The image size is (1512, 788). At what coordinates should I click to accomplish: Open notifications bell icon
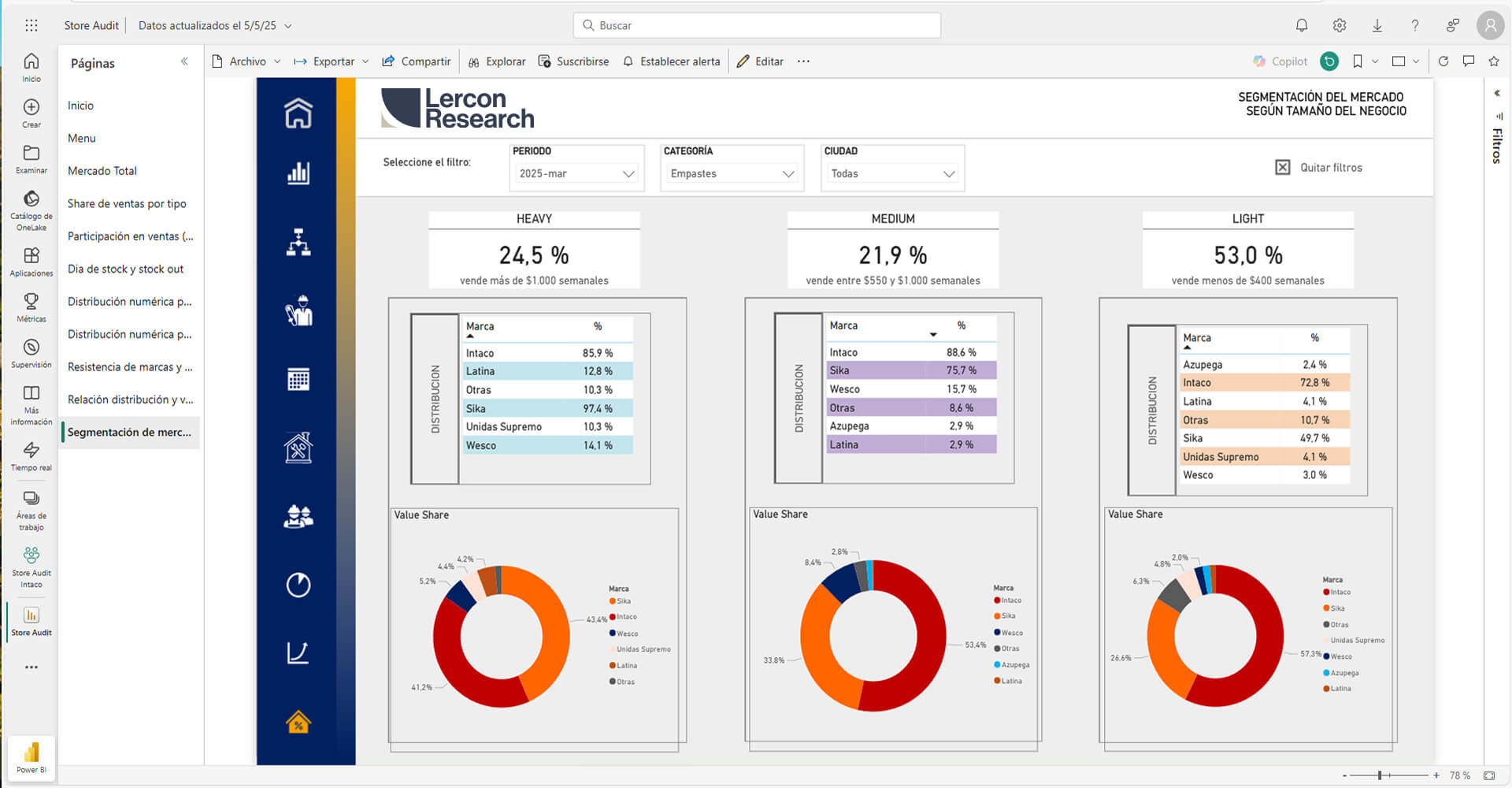pyautogui.click(x=1302, y=25)
